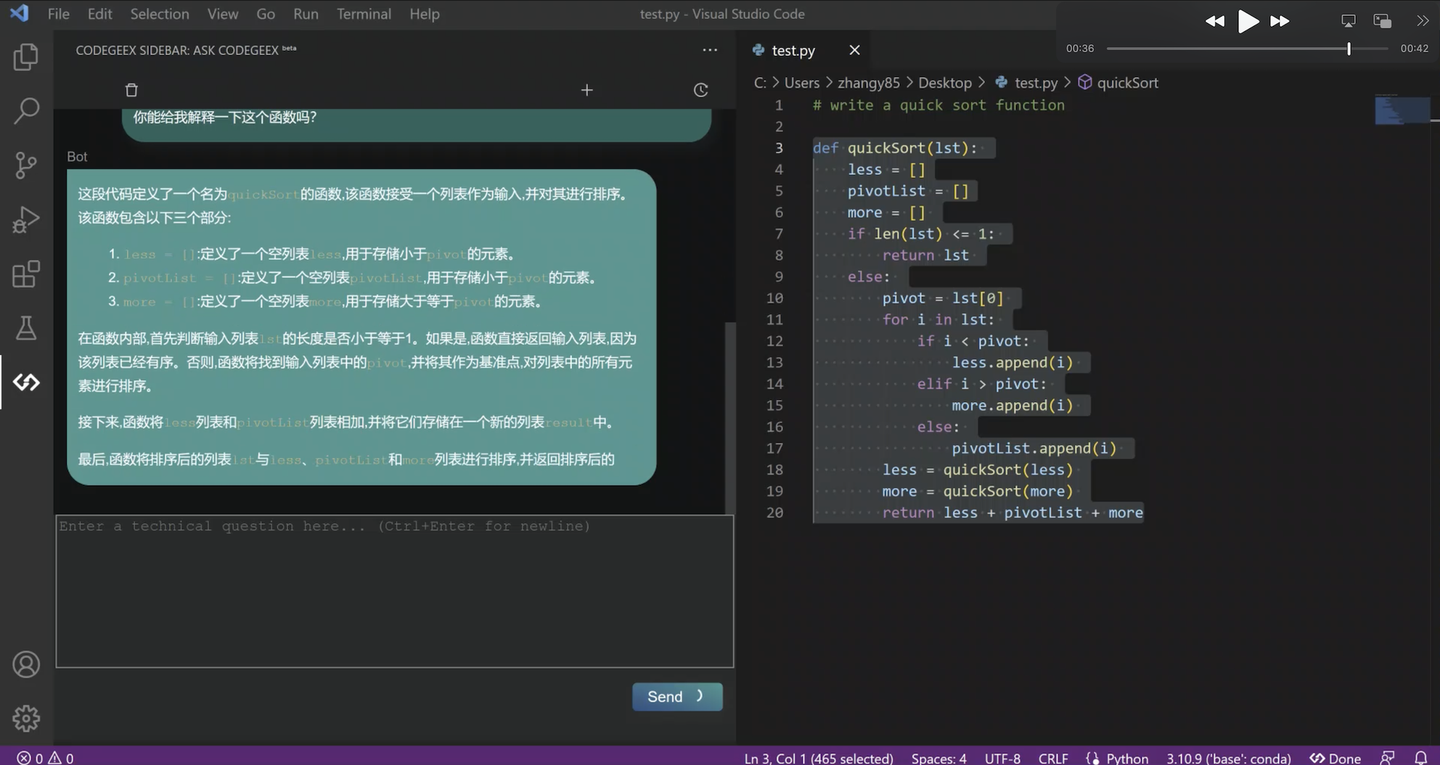Open the Run and Debug view
Viewport: 1440px width, 765px height.
pyautogui.click(x=26, y=219)
